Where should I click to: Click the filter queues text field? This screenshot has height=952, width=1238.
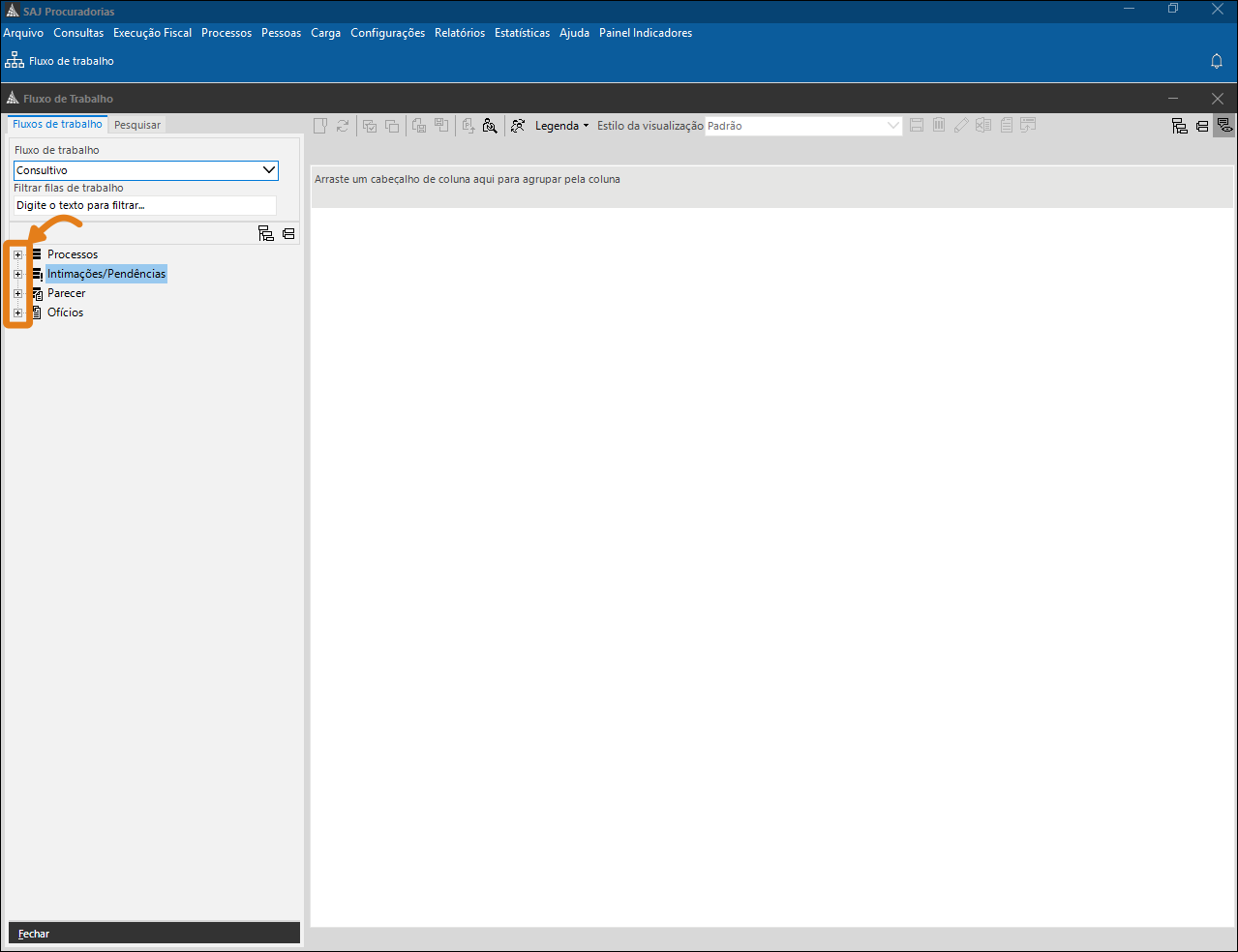tap(145, 205)
